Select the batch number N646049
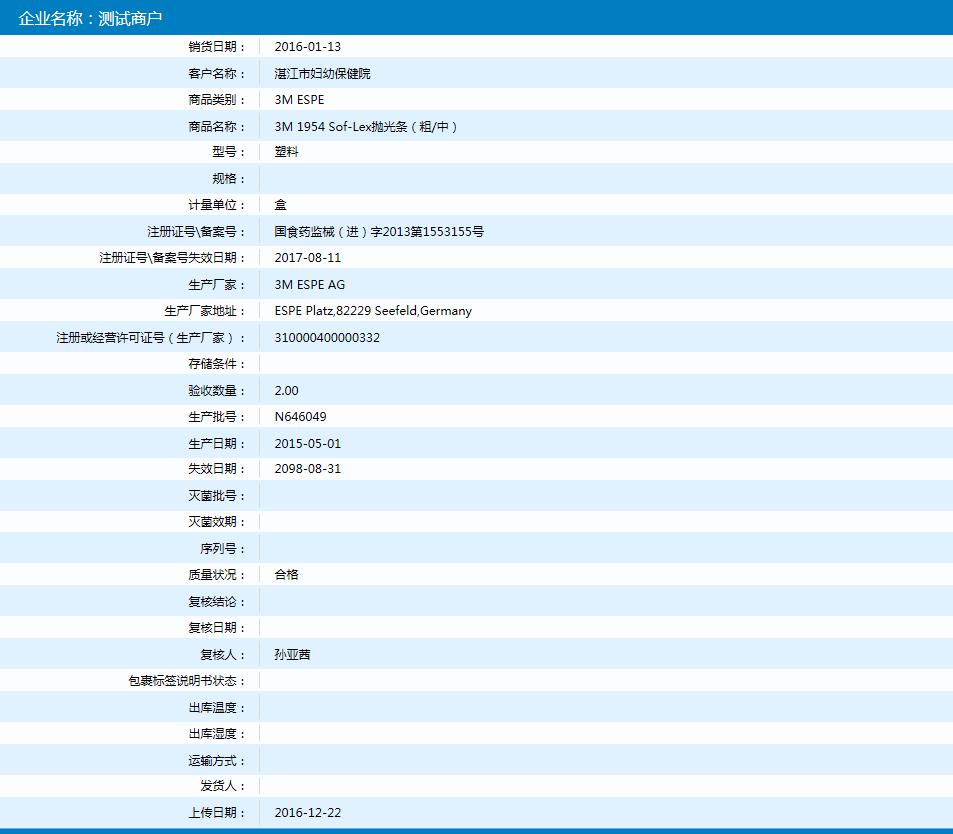953x834 pixels. click(300, 417)
